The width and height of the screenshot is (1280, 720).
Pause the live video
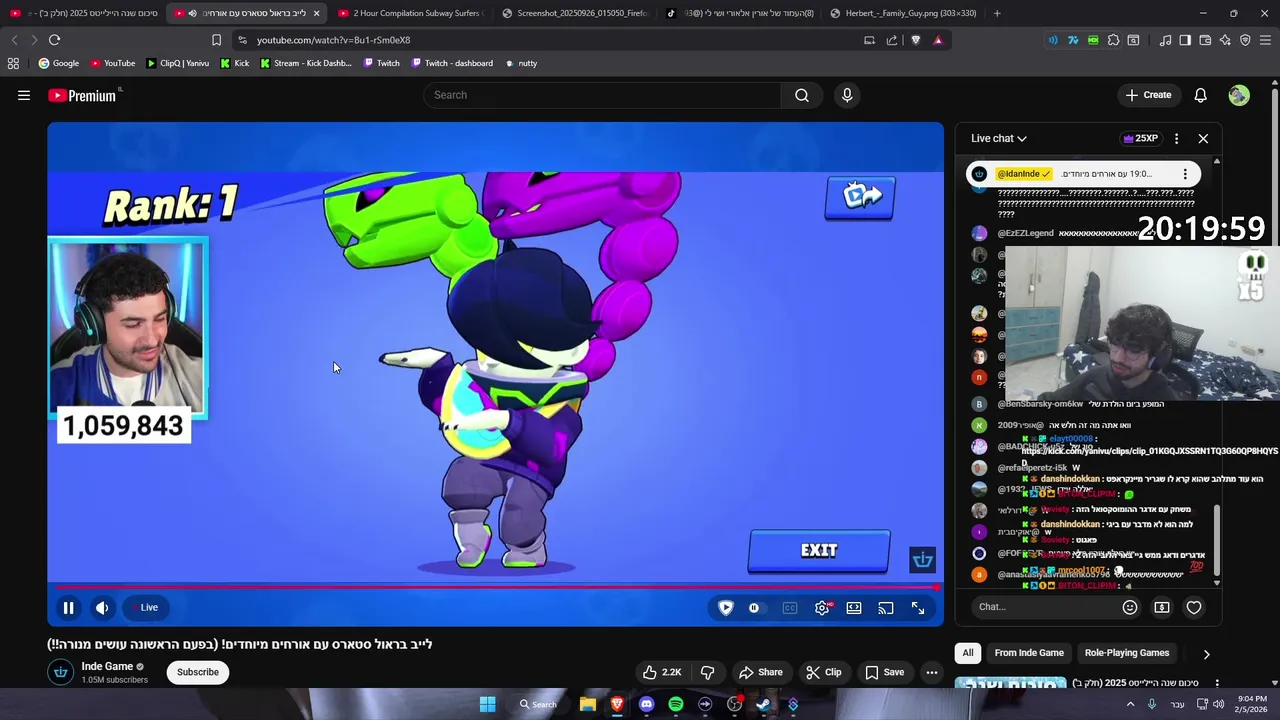pos(68,607)
